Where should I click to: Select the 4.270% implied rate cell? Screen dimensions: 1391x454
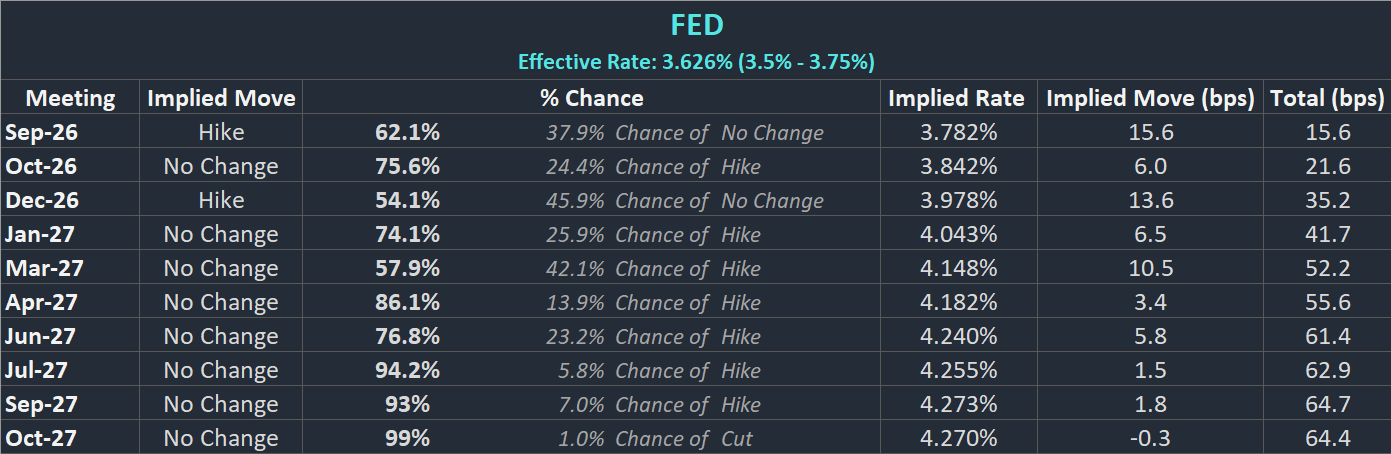pos(957,438)
